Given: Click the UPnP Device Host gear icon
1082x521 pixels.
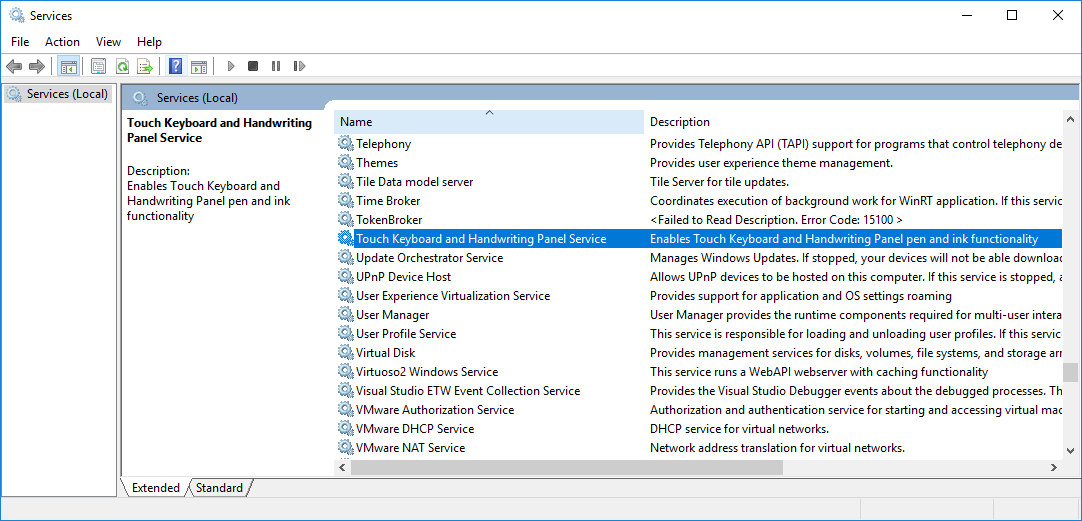Looking at the screenshot, I should point(345,277).
